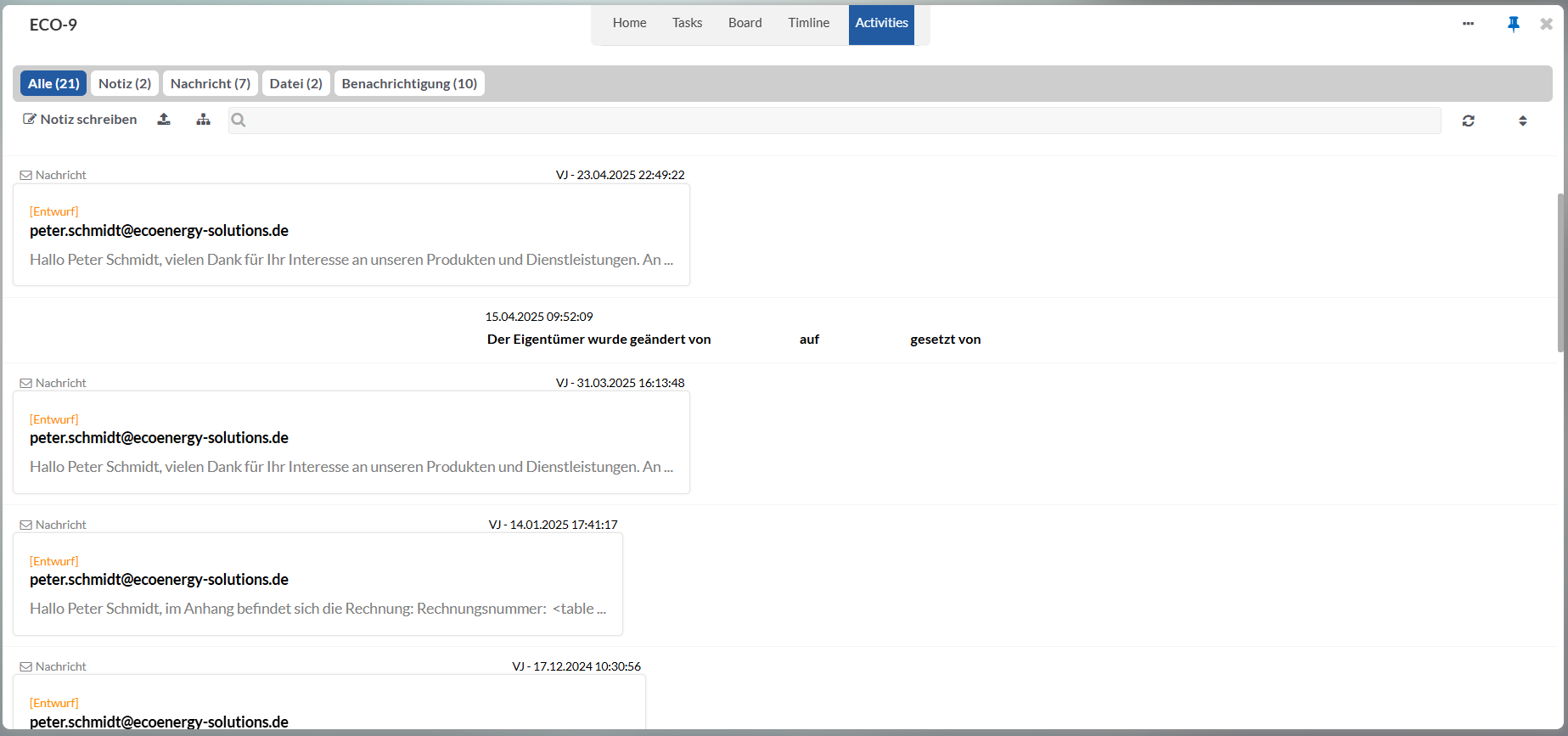This screenshot has height=736, width=1568.
Task: Switch to the Home tab
Action: pos(629,23)
